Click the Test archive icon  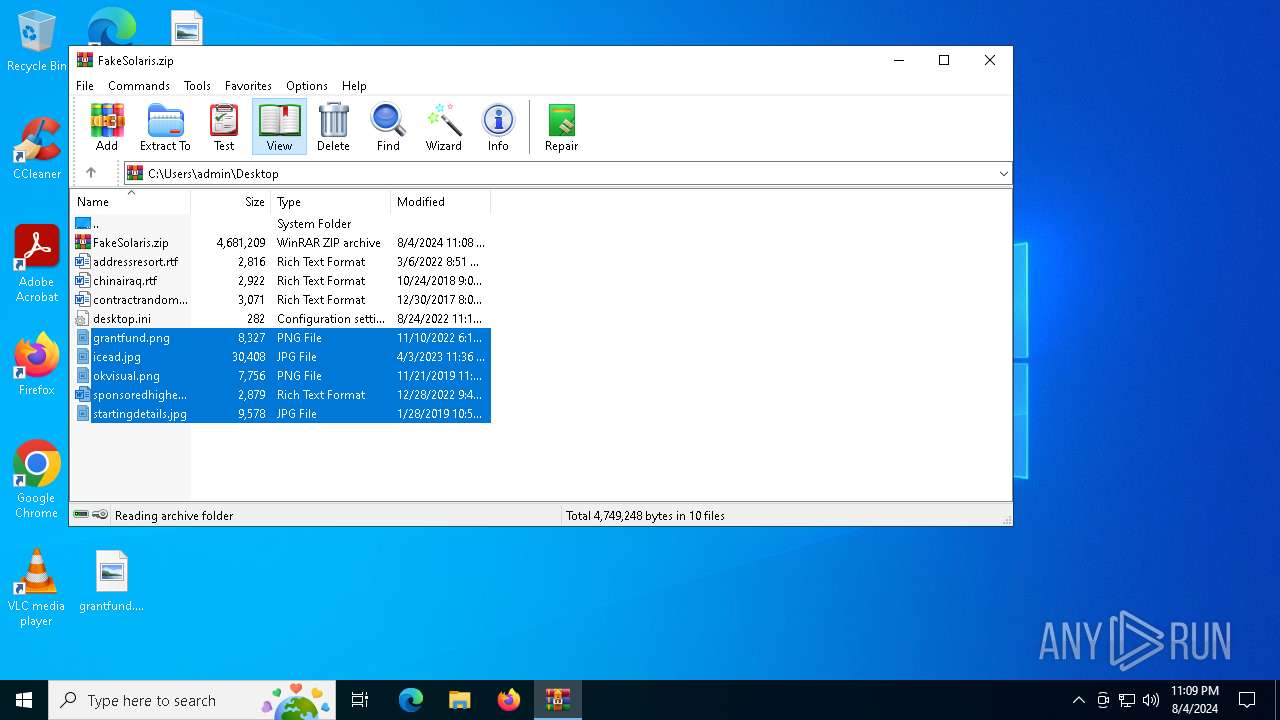point(224,127)
